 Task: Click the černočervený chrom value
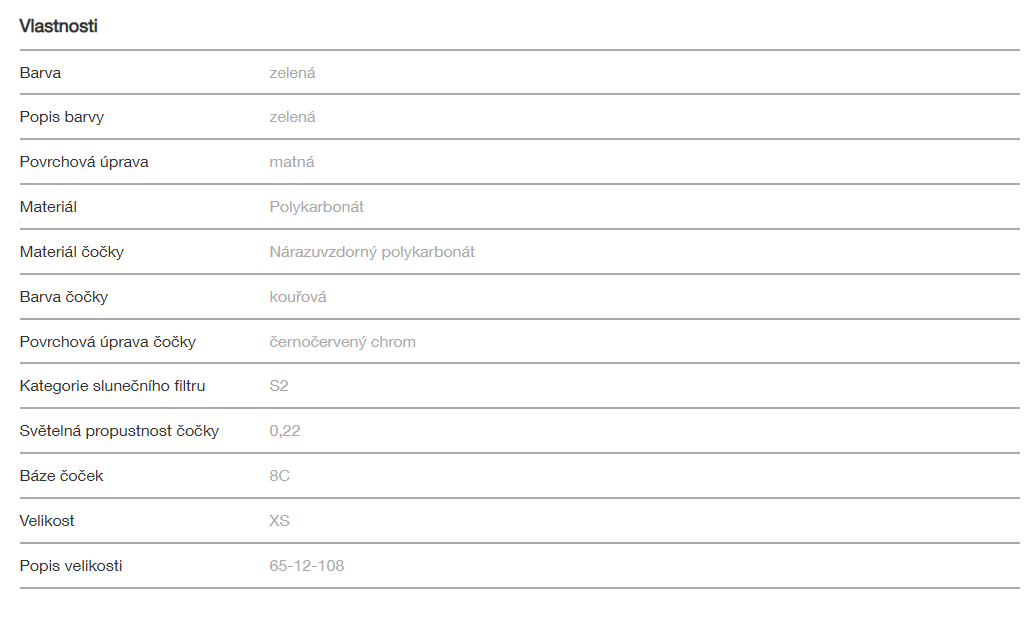coord(342,342)
